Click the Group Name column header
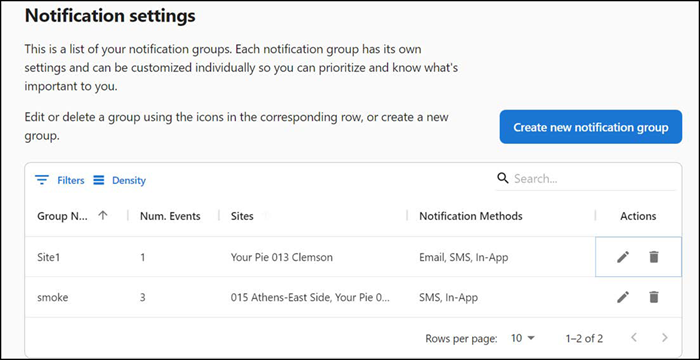 62,216
